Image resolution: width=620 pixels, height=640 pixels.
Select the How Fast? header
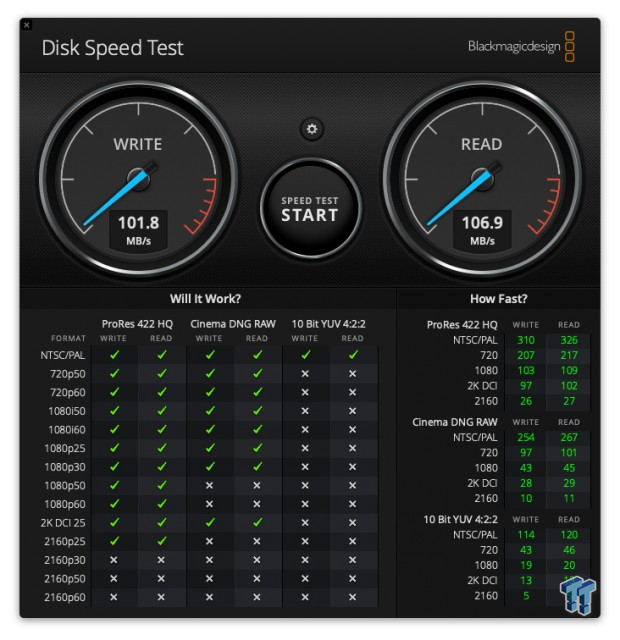tap(498, 299)
